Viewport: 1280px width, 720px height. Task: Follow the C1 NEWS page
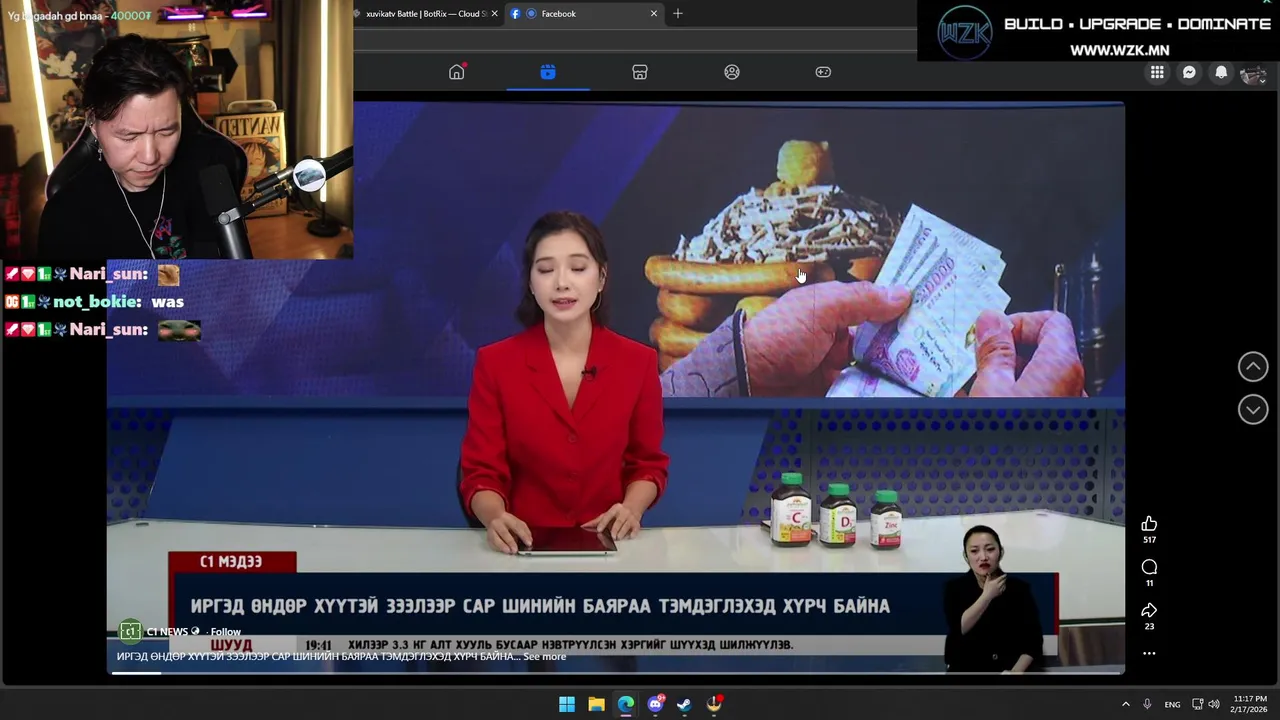(x=226, y=632)
